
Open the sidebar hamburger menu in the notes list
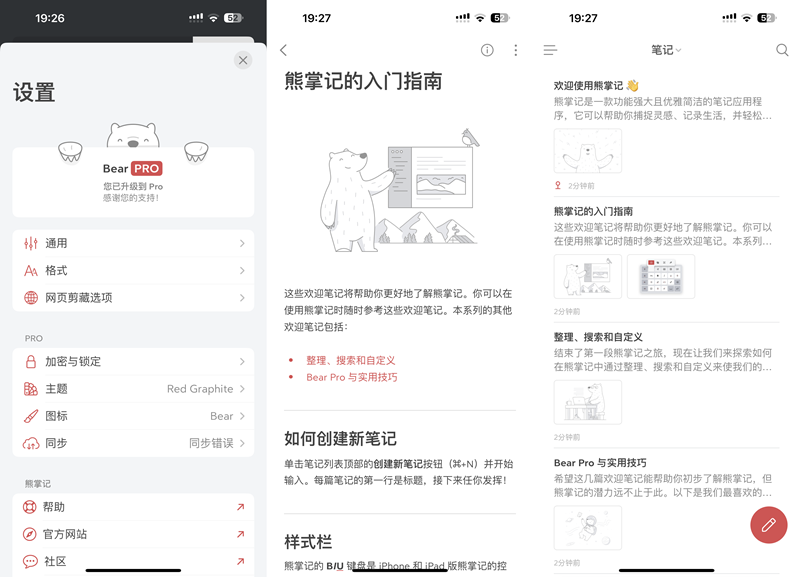pyautogui.click(x=550, y=50)
